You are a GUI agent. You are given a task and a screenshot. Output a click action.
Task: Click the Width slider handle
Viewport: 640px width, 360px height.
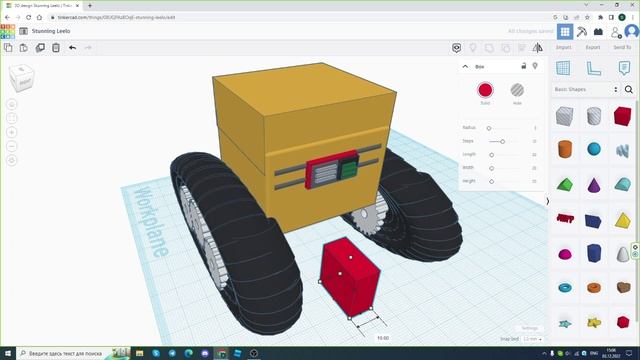(491, 168)
